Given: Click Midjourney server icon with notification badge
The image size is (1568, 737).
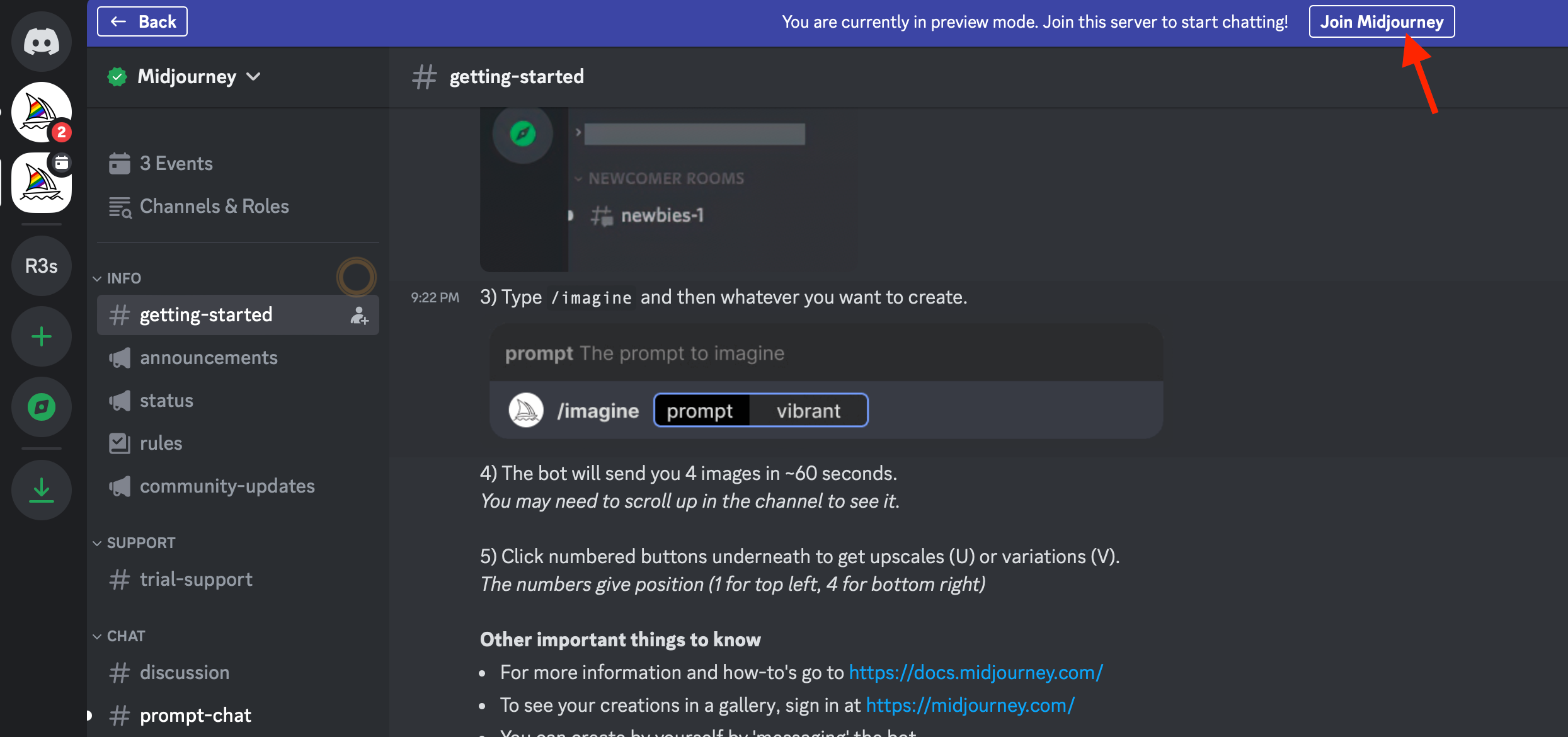Looking at the screenshot, I should 42,112.
